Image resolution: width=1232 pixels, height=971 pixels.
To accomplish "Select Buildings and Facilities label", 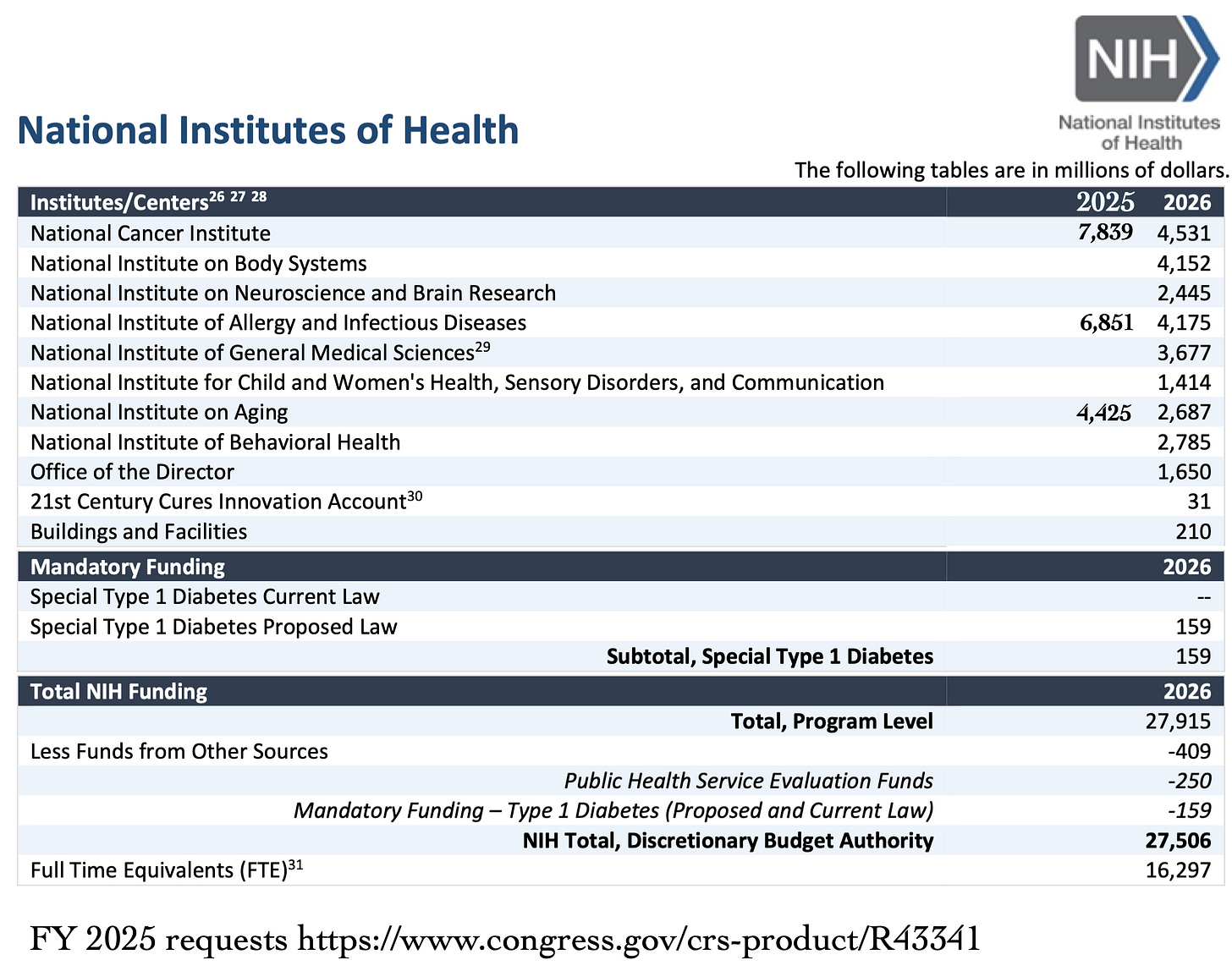I will coord(139,532).
